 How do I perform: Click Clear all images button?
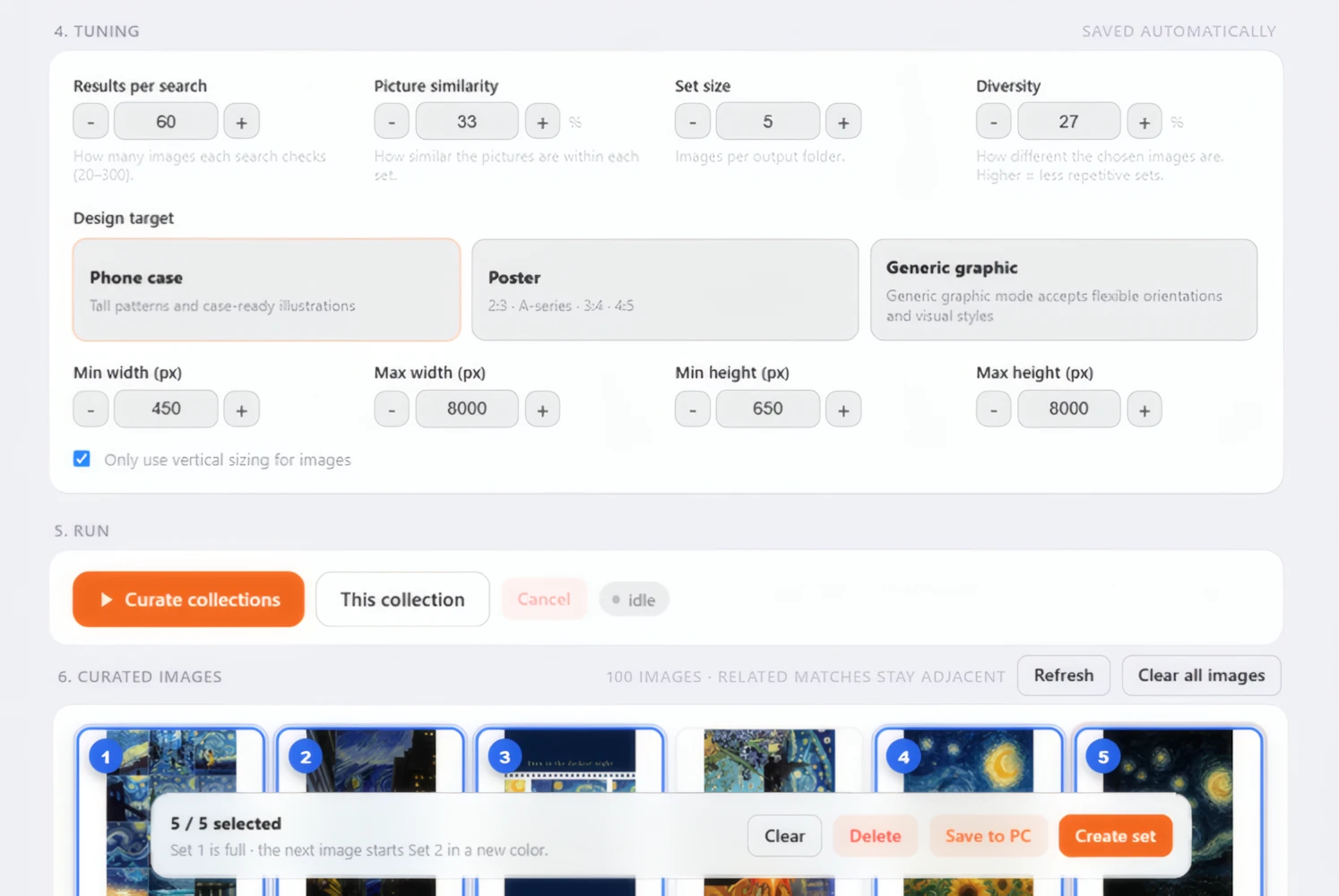1201,676
